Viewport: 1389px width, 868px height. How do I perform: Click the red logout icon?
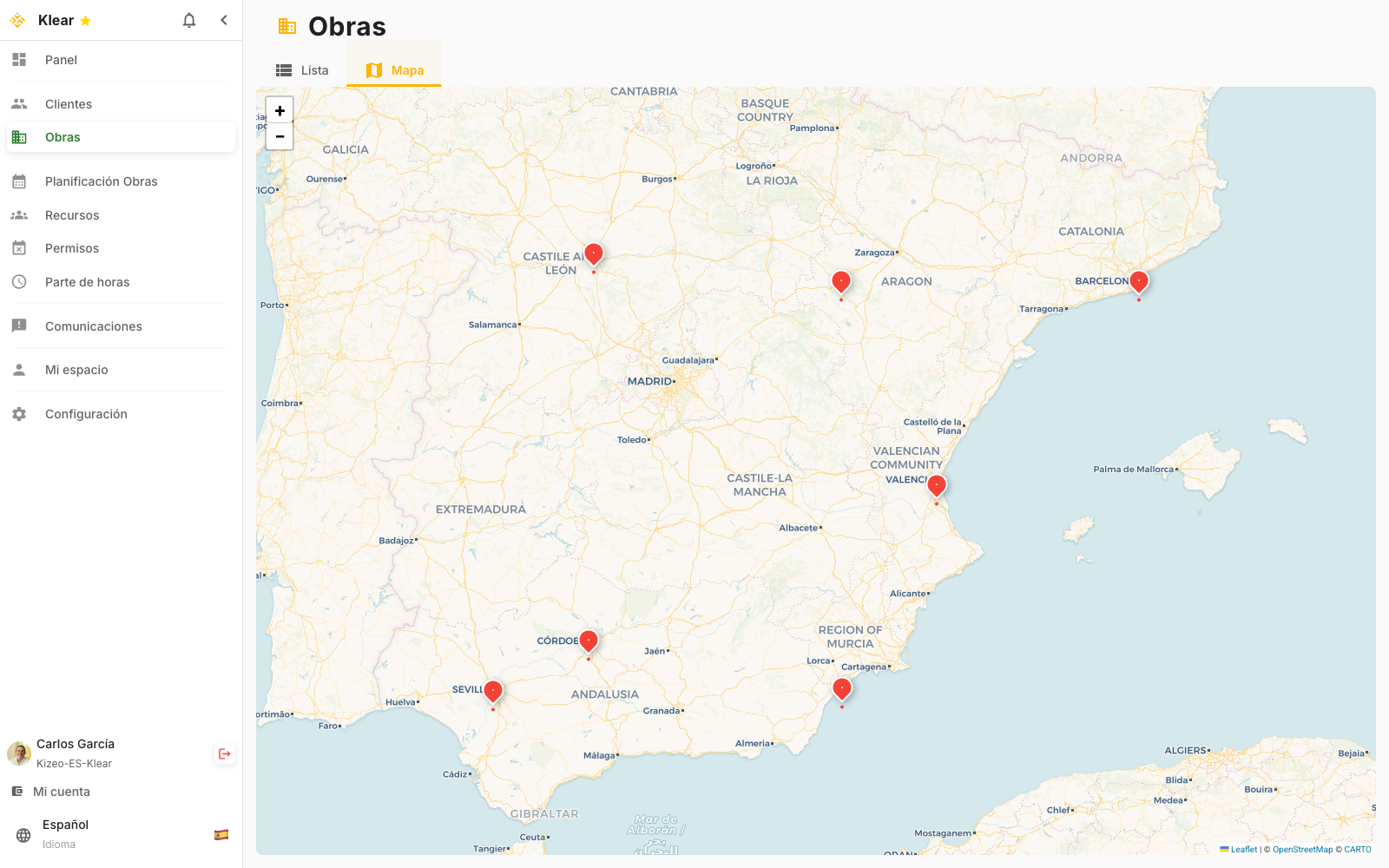point(224,753)
